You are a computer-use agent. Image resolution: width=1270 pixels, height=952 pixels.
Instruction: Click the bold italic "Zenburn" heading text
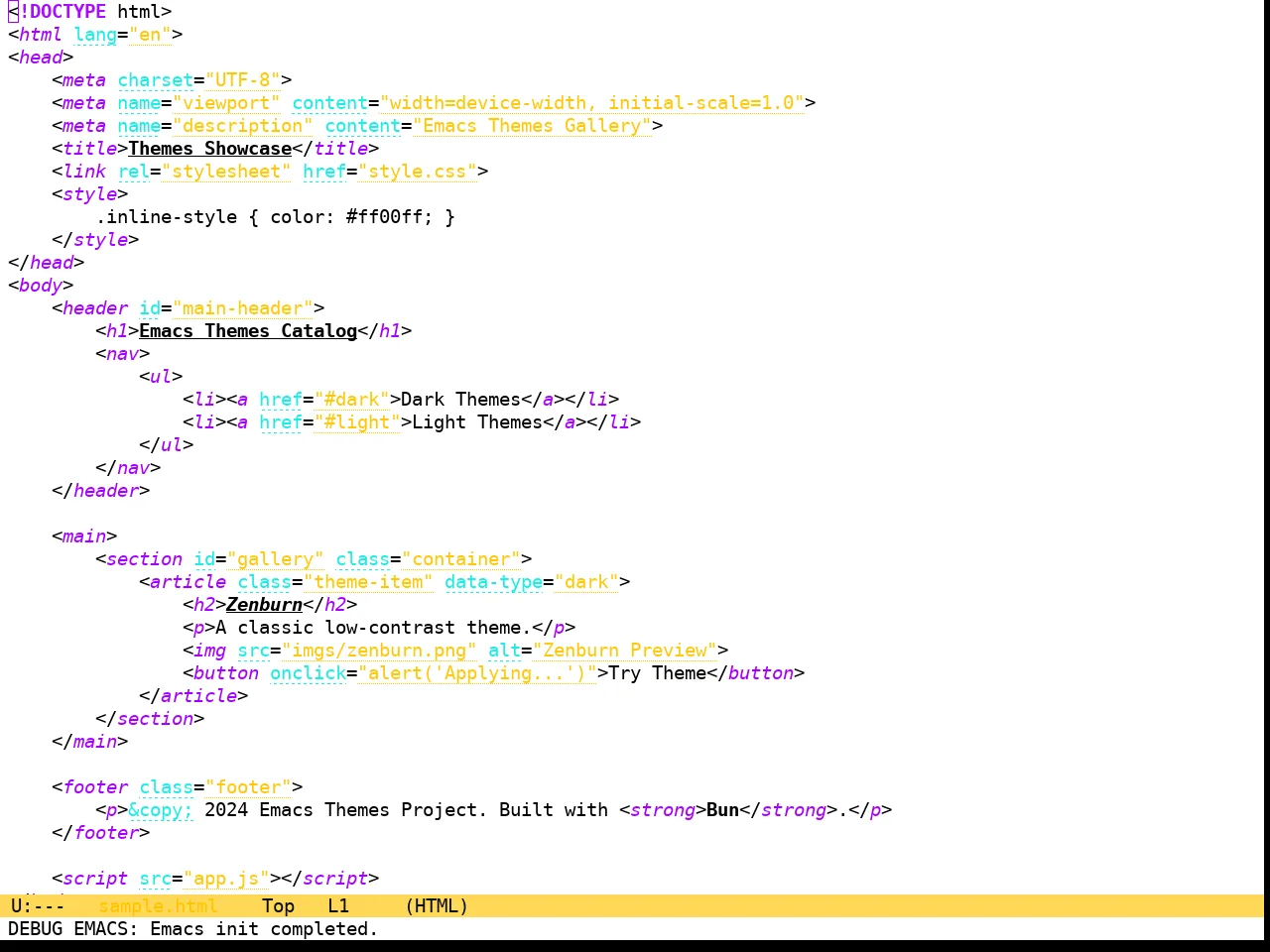click(x=265, y=605)
